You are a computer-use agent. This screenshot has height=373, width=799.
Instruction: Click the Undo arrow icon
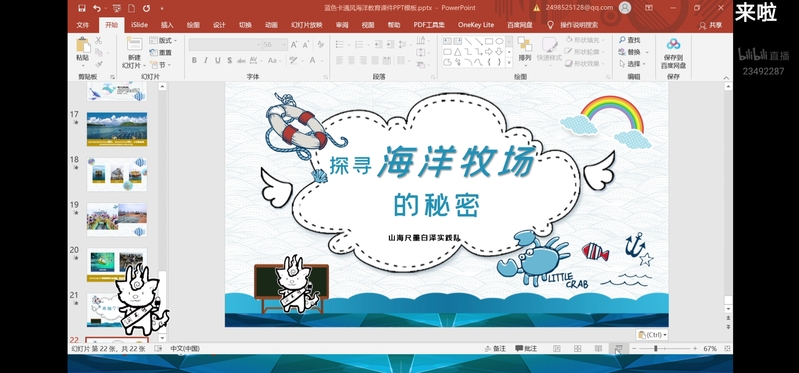97,8
